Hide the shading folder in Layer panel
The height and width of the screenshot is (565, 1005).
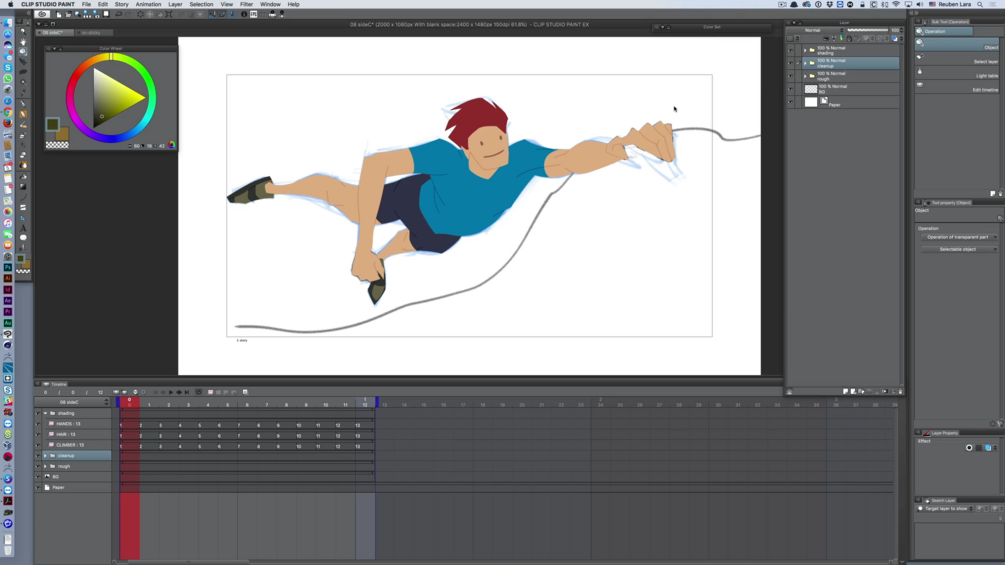790,50
